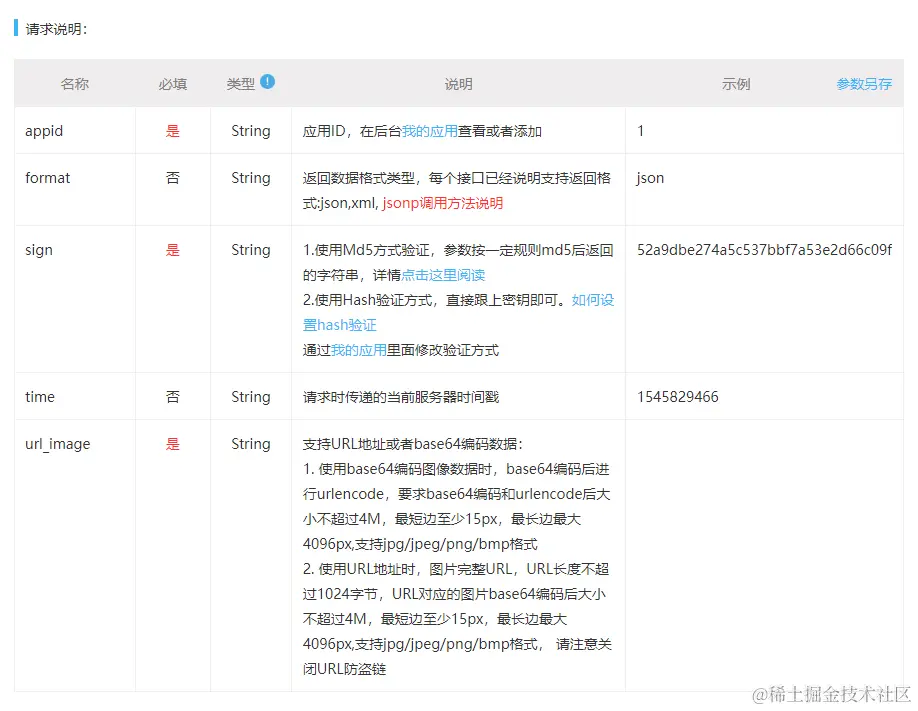918x711 pixels.
Task: Click the 否 in format row
Action: tap(173, 178)
